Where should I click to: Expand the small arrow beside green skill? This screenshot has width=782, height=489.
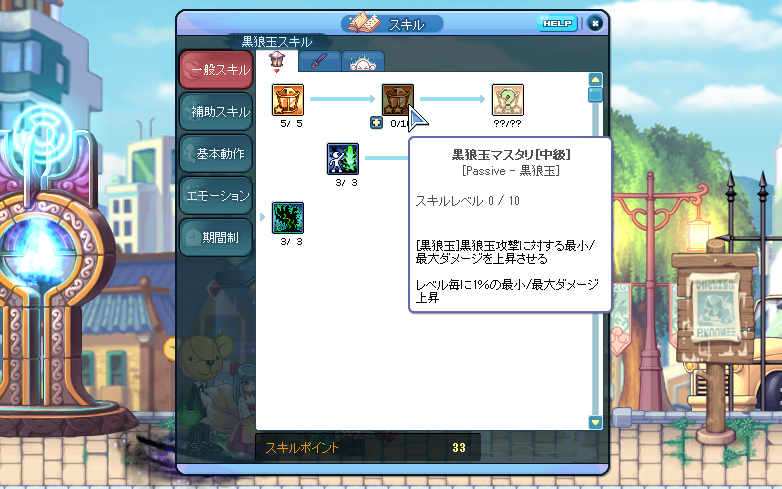coord(262,217)
